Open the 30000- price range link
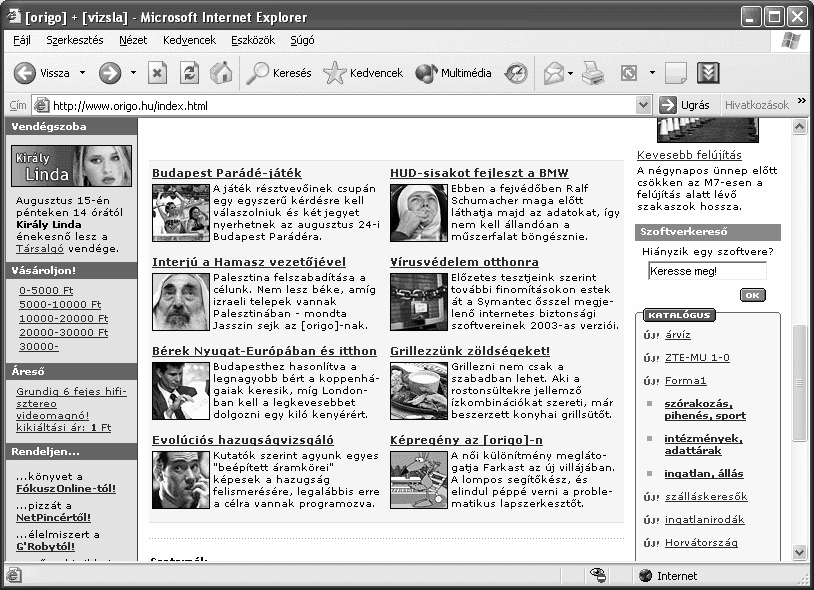 coord(39,346)
